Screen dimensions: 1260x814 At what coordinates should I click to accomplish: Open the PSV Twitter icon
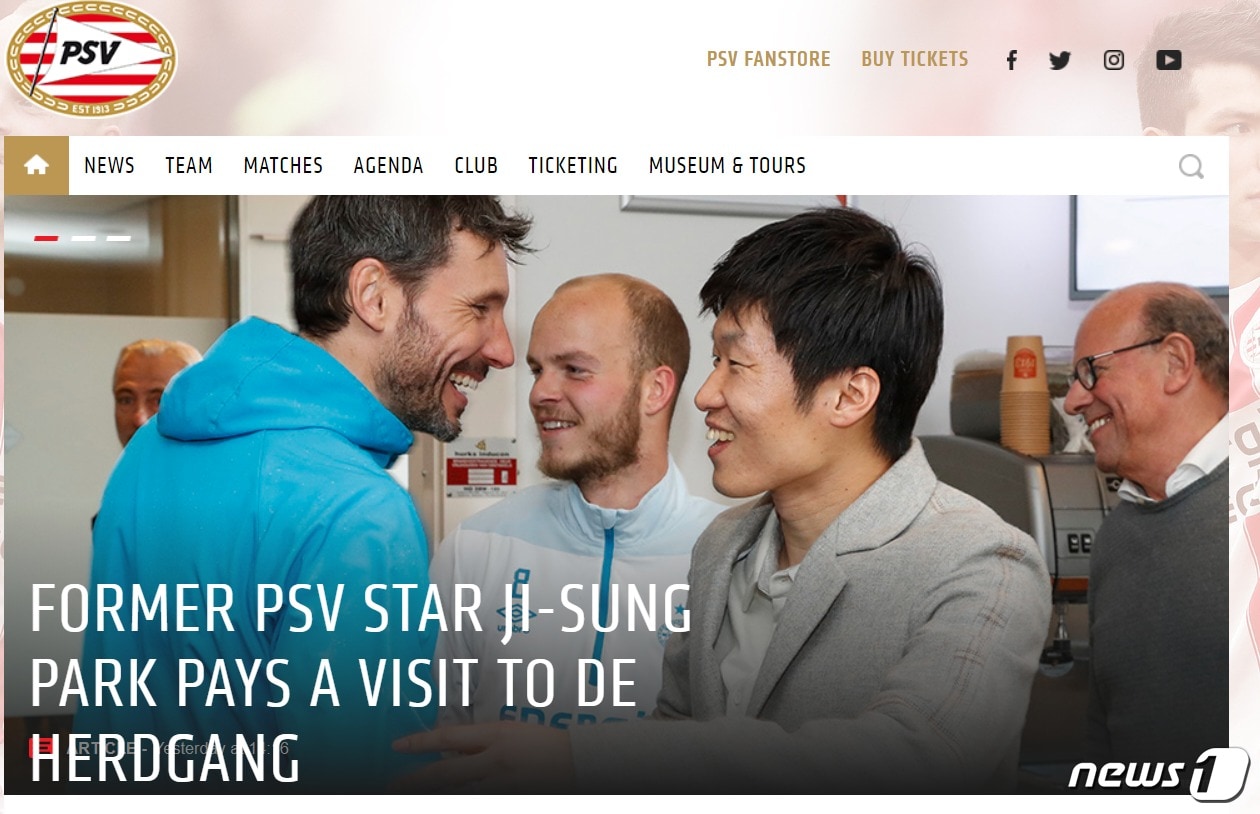[x=1060, y=60]
